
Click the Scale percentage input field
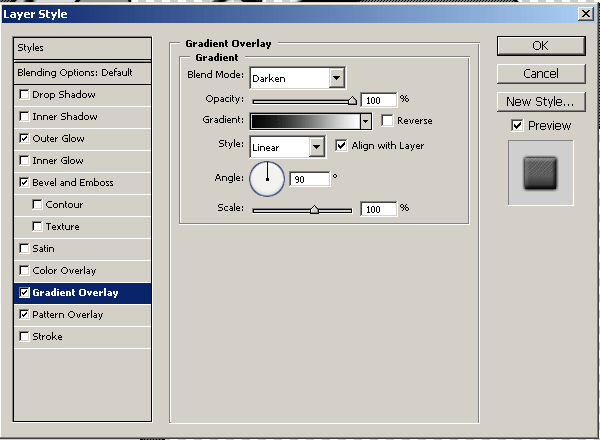pyautogui.click(x=378, y=209)
